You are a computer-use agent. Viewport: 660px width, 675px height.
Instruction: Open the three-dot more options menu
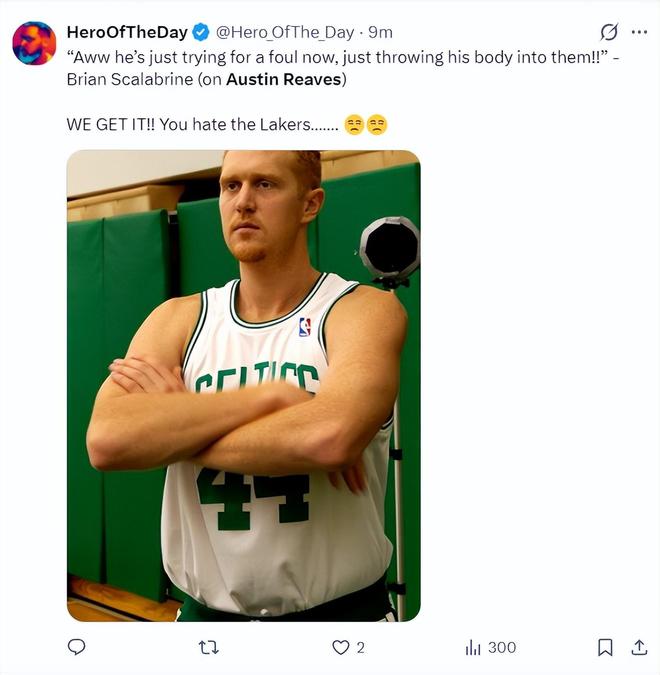click(639, 32)
